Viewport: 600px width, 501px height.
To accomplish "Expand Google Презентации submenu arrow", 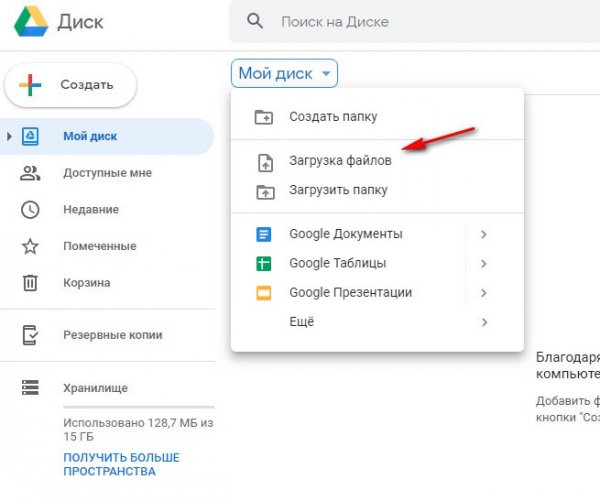I will click(x=484, y=293).
